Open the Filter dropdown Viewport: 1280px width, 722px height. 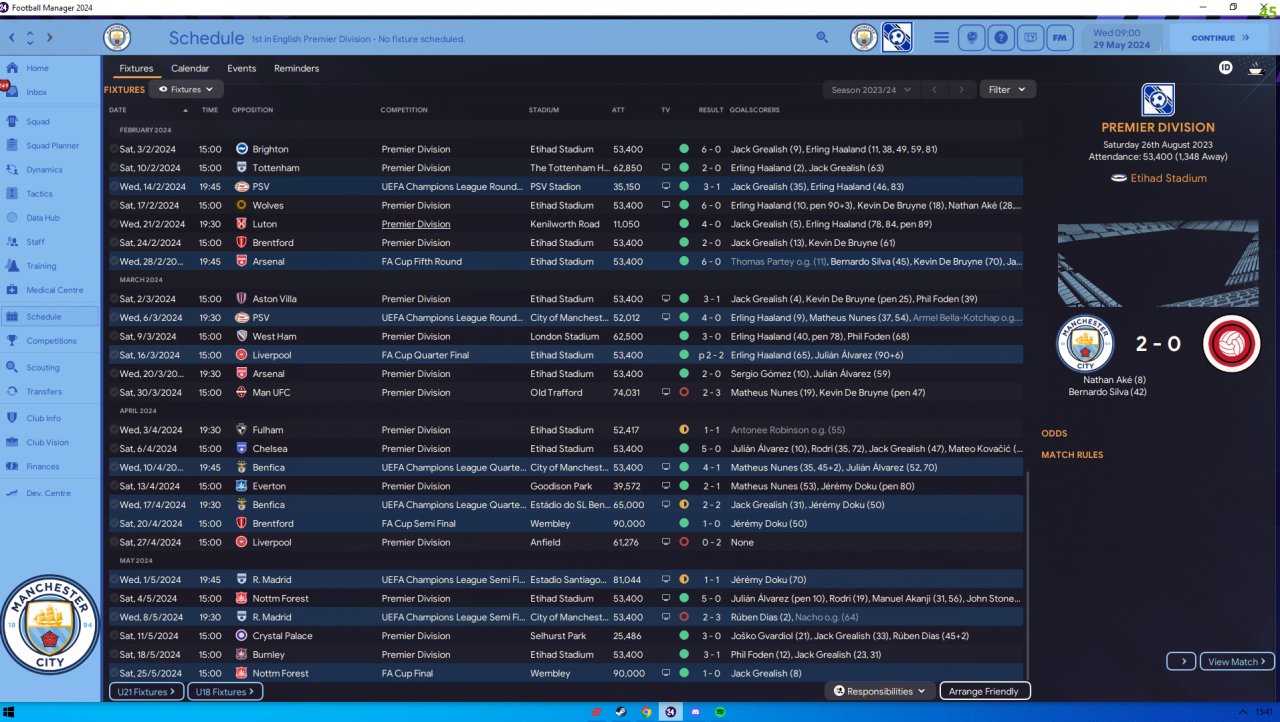[1007, 90]
